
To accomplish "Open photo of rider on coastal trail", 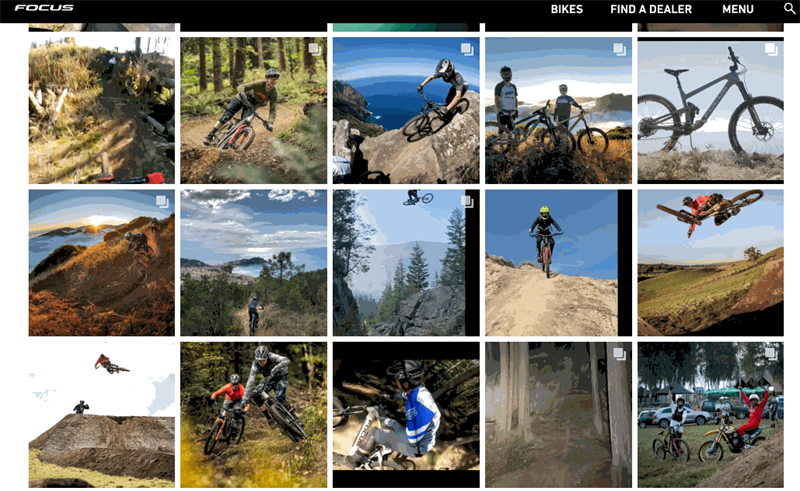I will (x=254, y=263).
